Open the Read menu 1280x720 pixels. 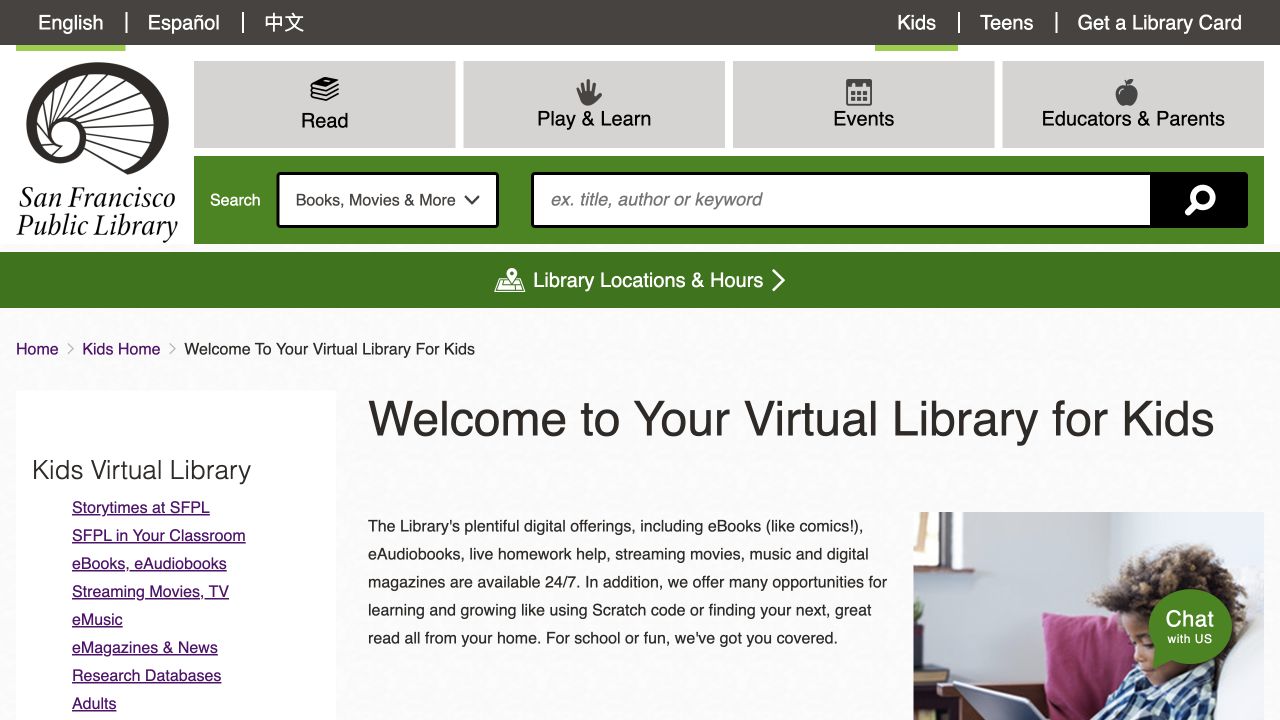(x=325, y=104)
